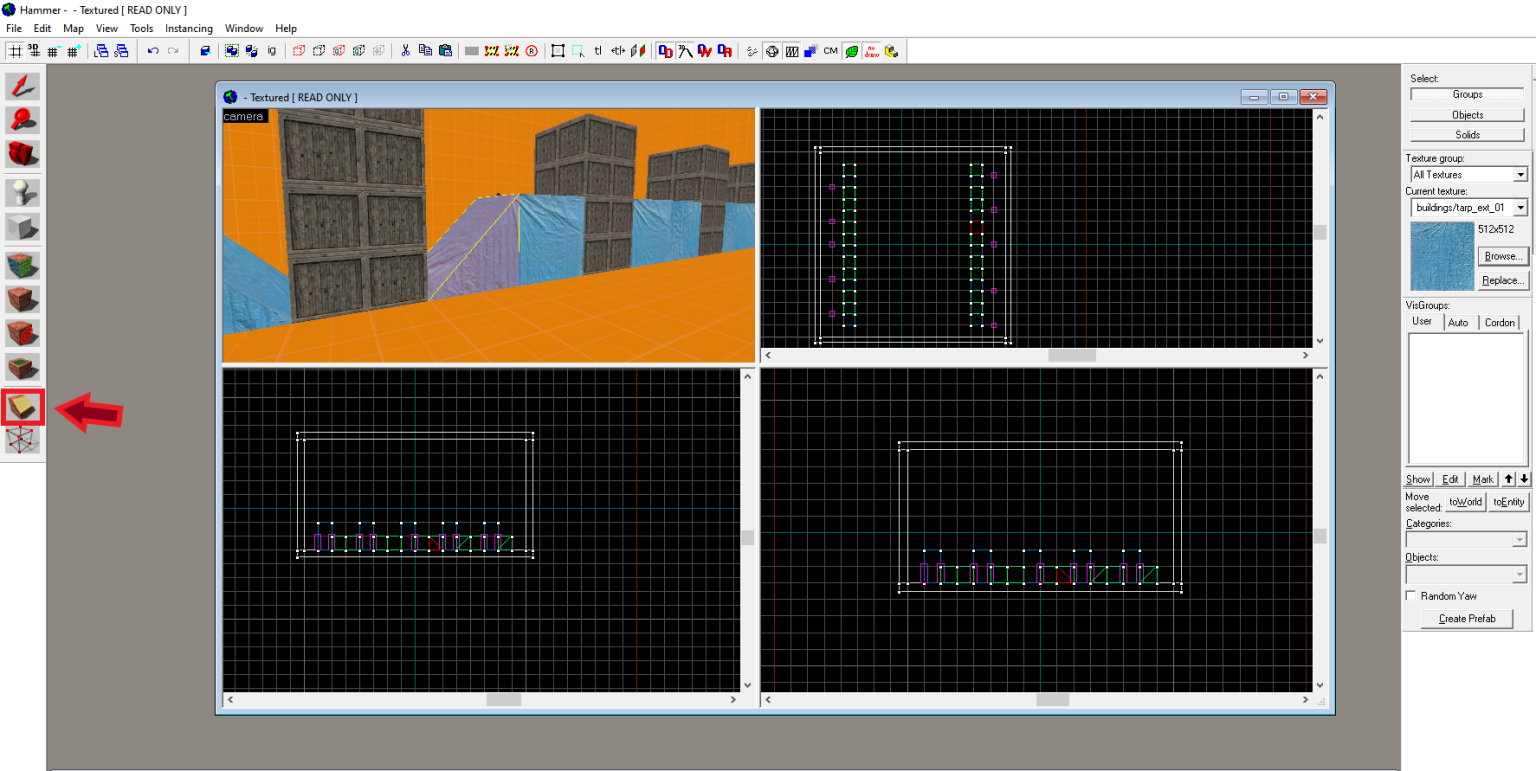
Task: Toggle texture lock in the toolbar
Action: click(x=597, y=50)
